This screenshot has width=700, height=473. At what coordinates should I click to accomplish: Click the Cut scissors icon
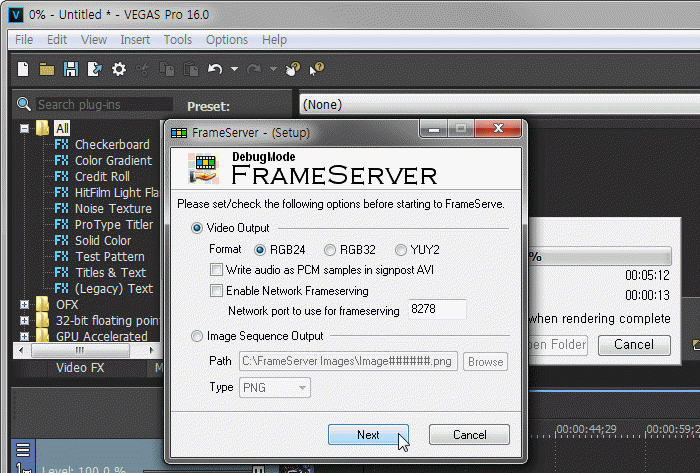143,69
